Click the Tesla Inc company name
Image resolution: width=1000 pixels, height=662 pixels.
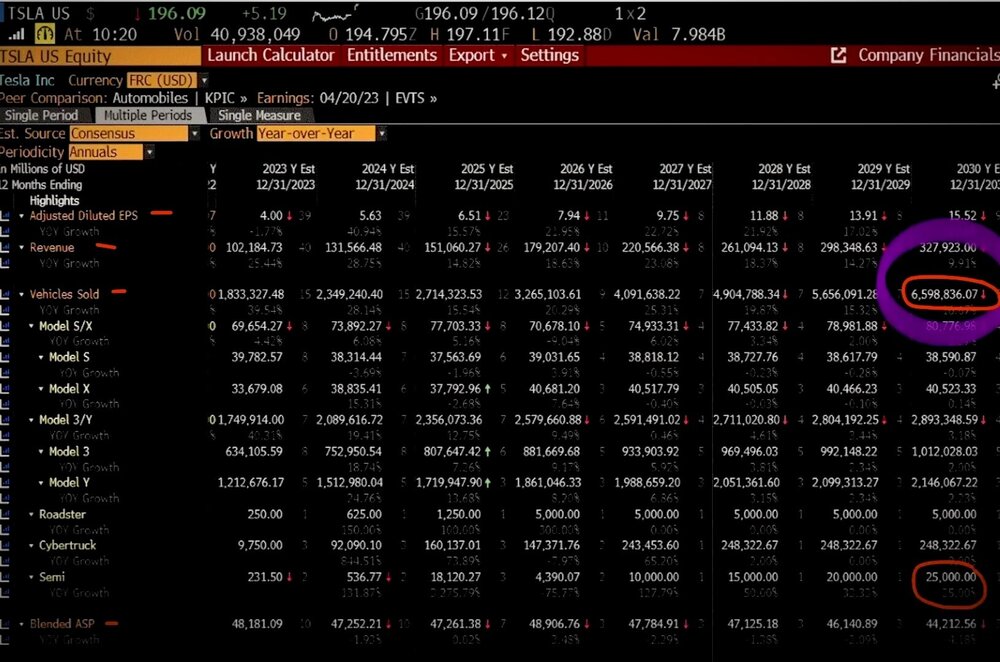coord(27,80)
